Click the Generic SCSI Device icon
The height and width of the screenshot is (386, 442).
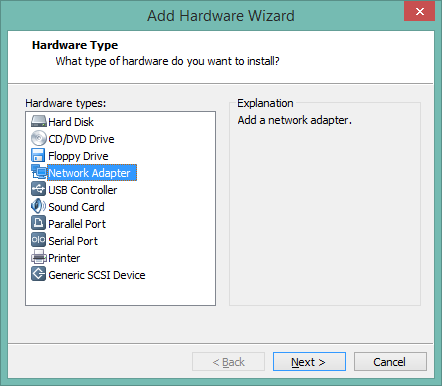click(x=38, y=274)
